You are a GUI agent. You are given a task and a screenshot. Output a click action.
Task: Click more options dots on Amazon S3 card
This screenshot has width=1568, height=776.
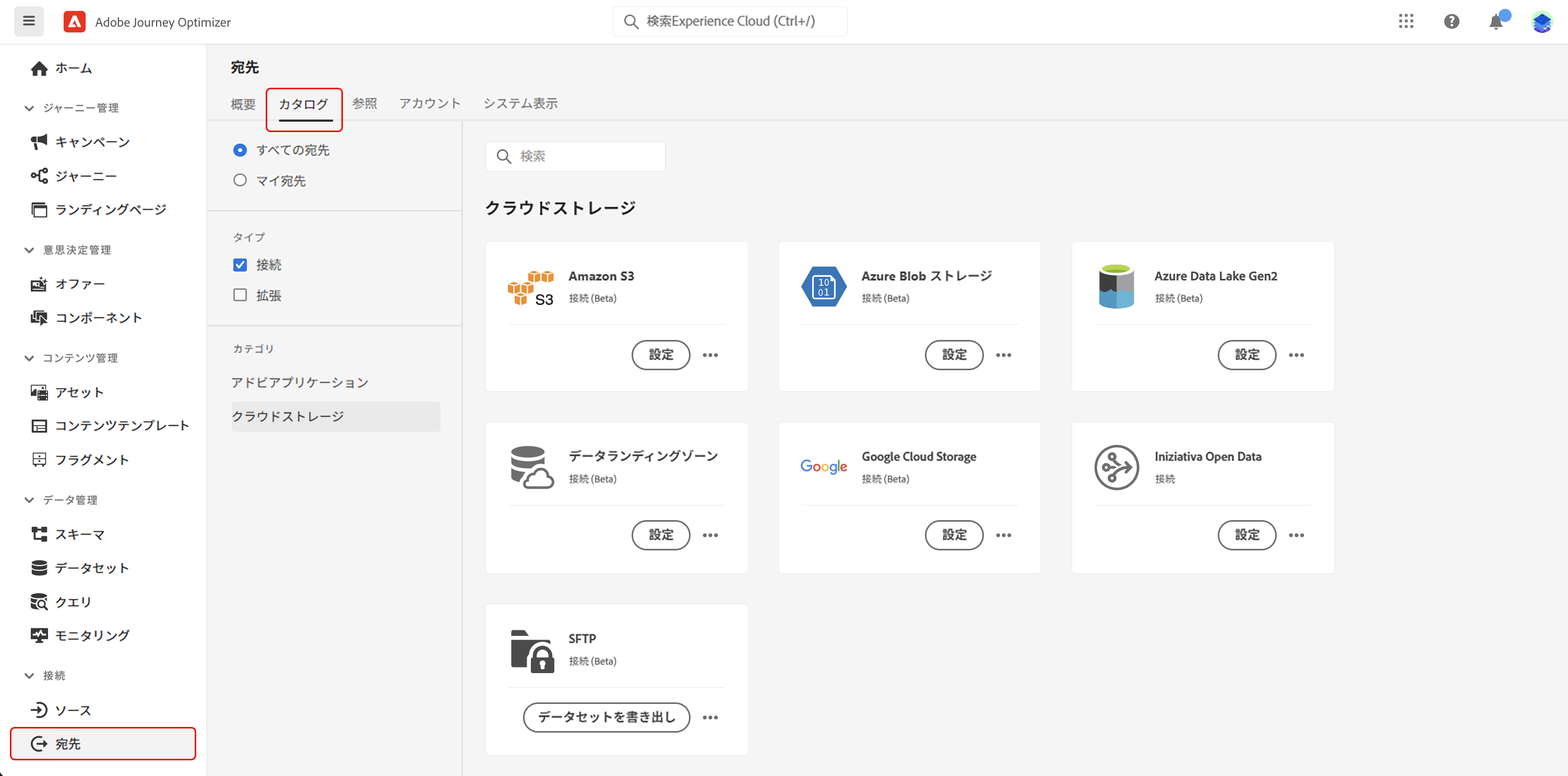(710, 355)
